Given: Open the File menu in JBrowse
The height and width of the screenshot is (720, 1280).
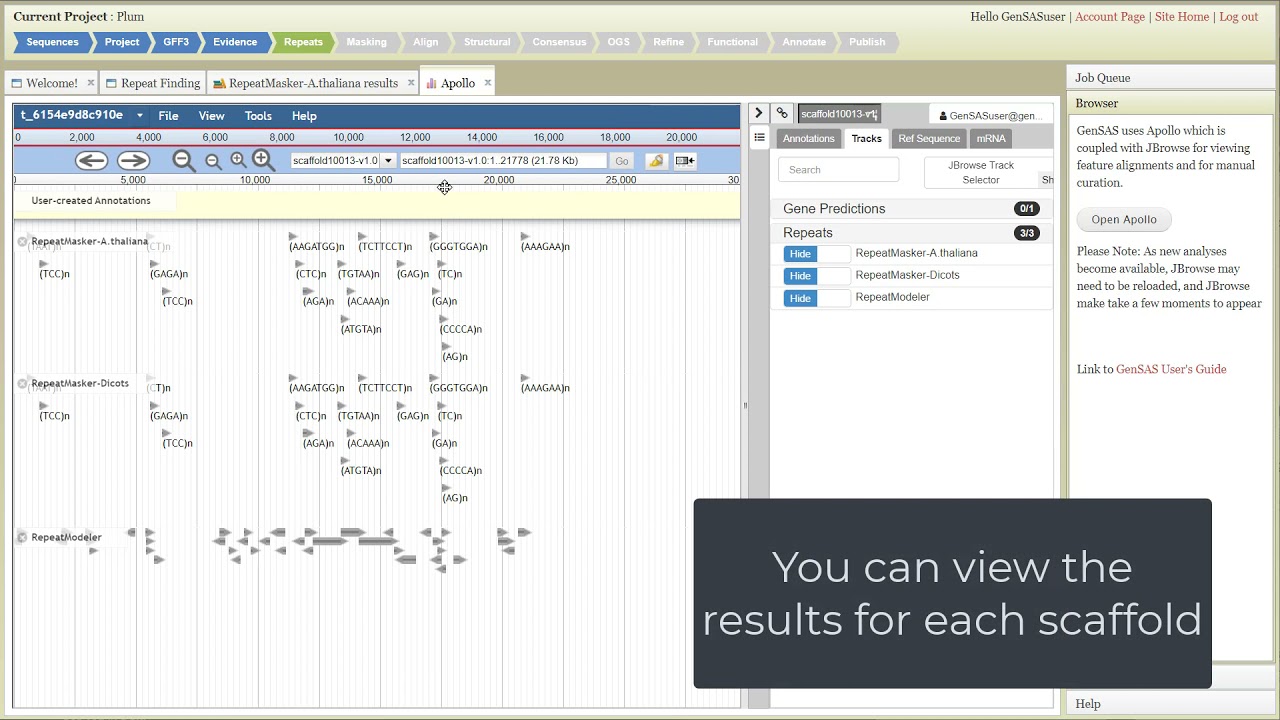Looking at the screenshot, I should tap(168, 116).
